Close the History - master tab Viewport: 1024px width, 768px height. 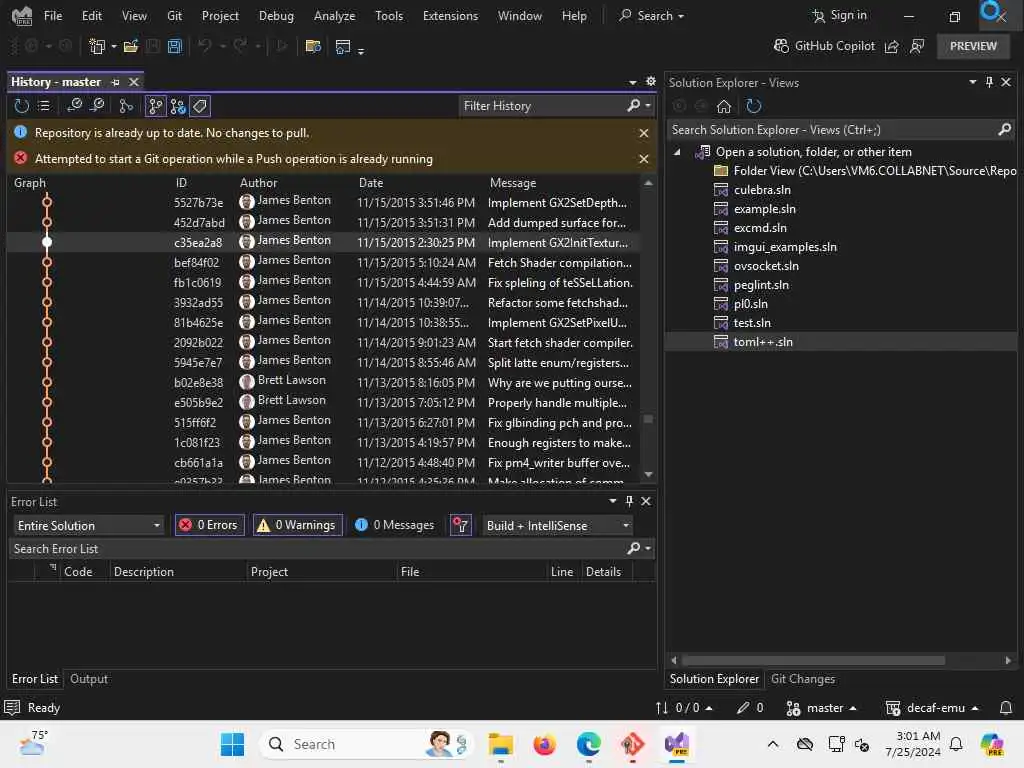pyautogui.click(x=134, y=82)
